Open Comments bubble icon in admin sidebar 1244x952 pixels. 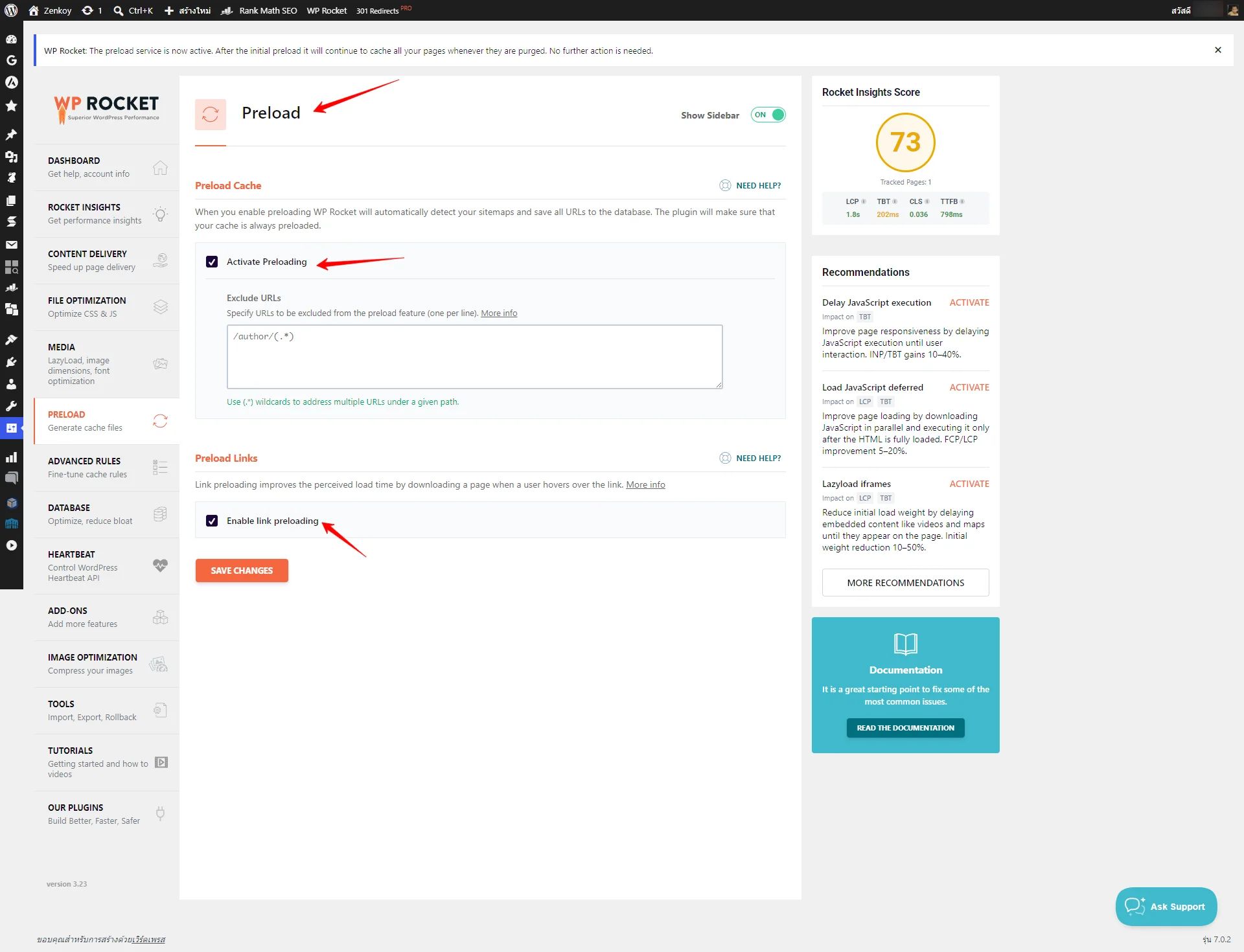coord(11,479)
